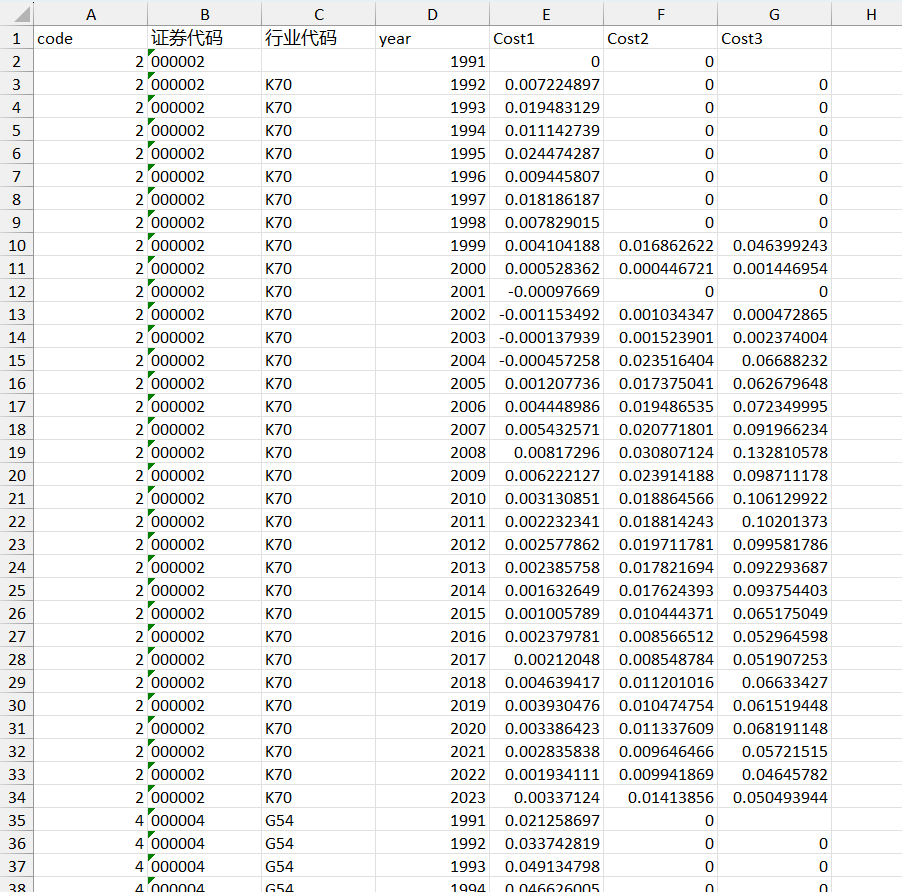Select cell with value 0.003386423

[x=546, y=729]
